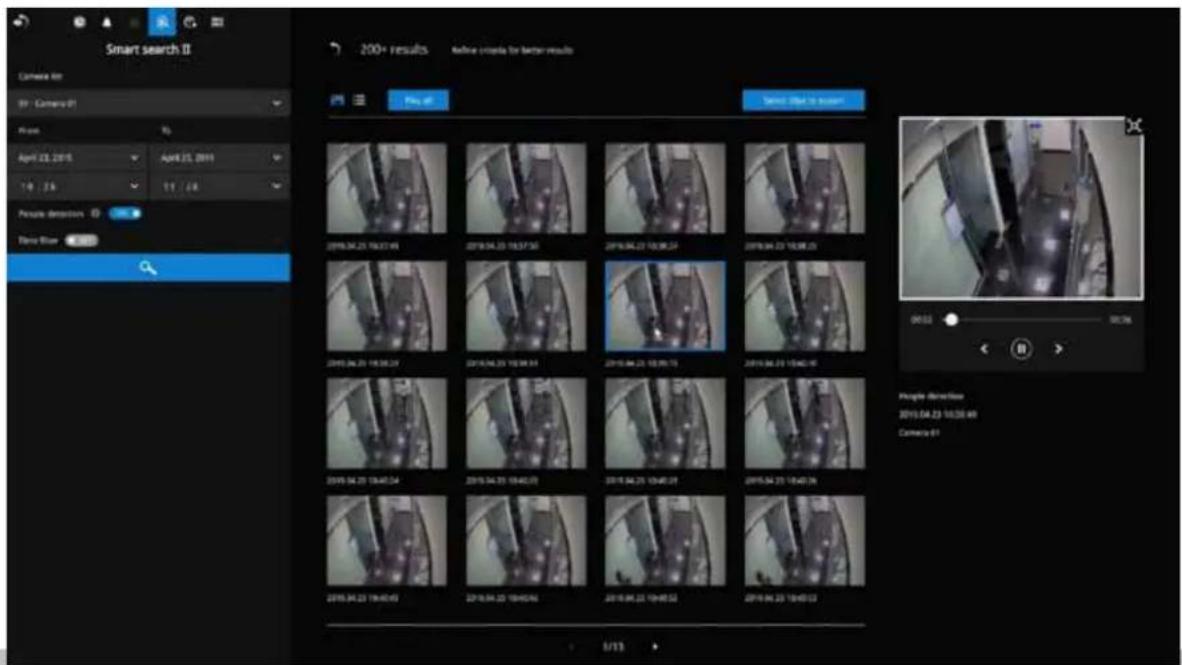The image size is (1182, 665).
Task: Click info icon beside People detection
Action: click(96, 214)
